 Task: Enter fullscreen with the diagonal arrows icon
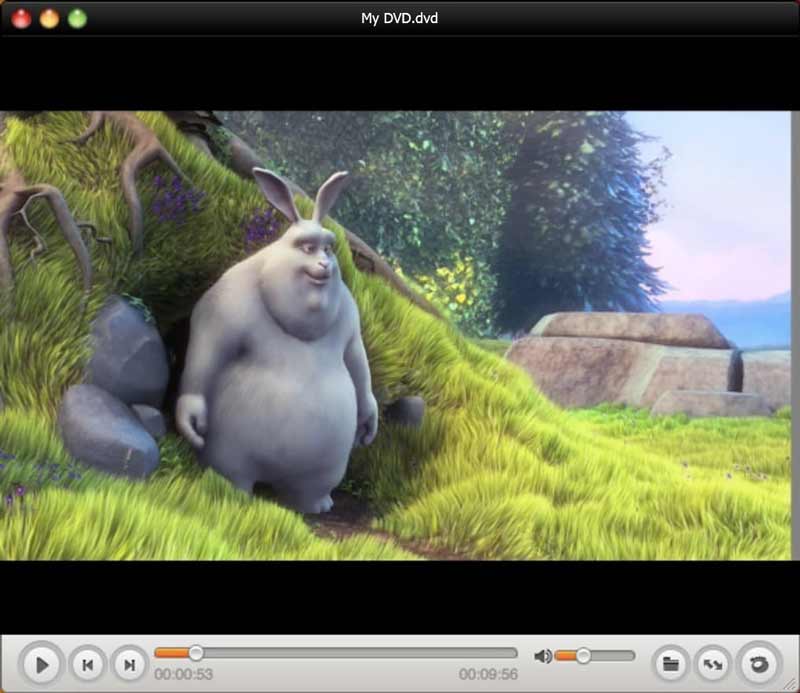pos(712,662)
